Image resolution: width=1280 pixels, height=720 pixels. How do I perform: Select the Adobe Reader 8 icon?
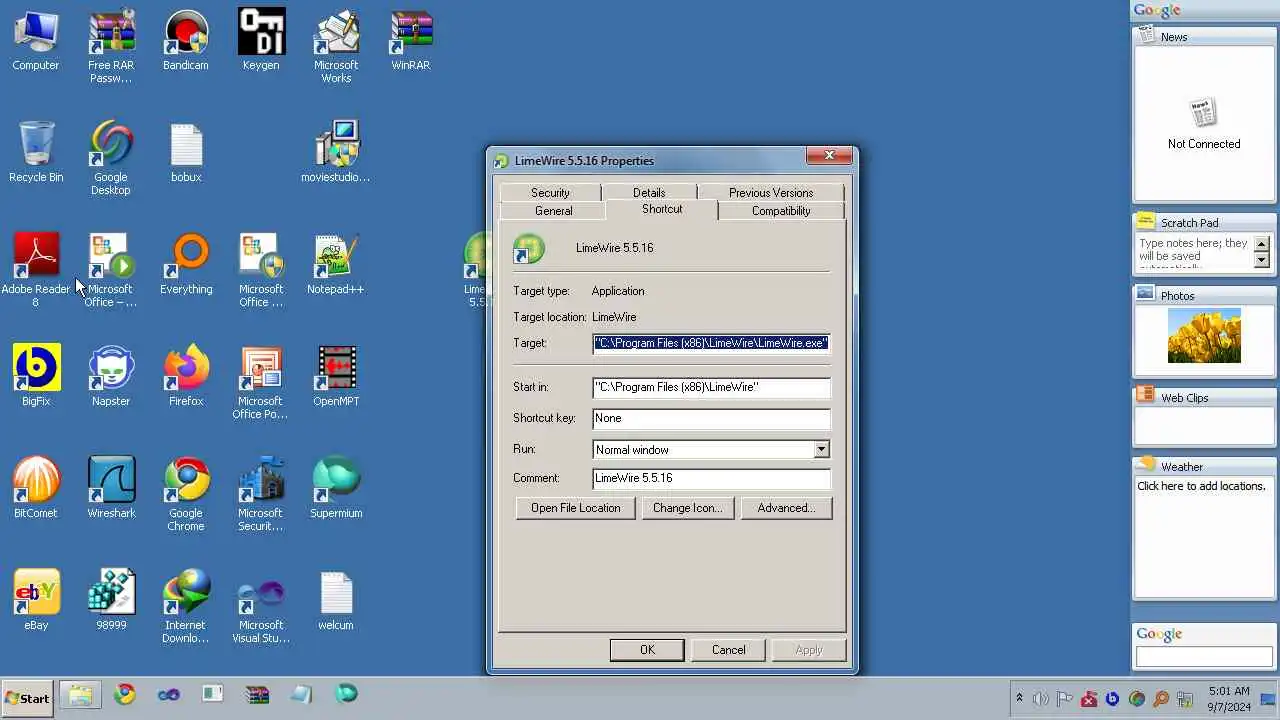pos(36,271)
